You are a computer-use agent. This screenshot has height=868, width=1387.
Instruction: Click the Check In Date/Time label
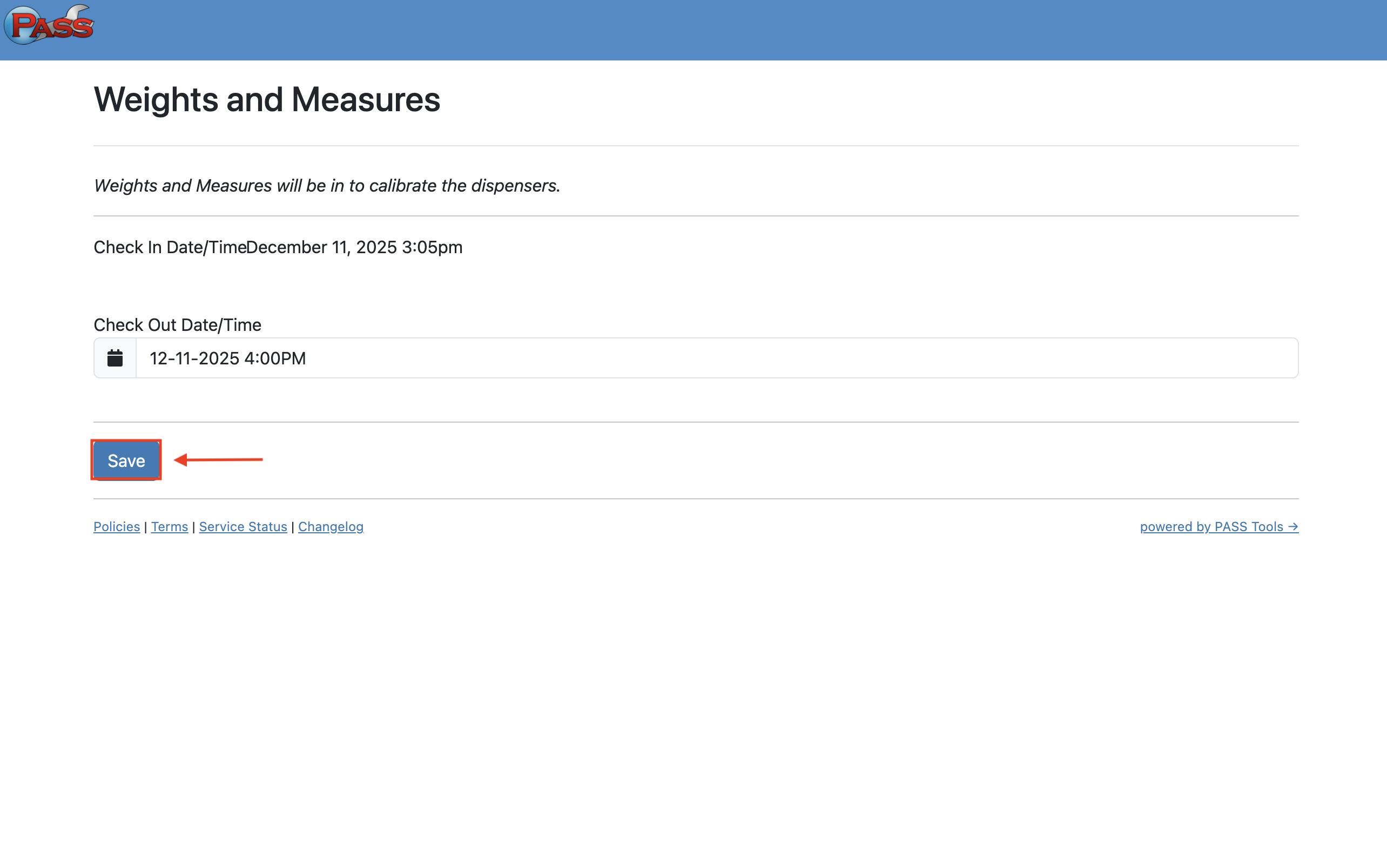pyautogui.click(x=170, y=247)
